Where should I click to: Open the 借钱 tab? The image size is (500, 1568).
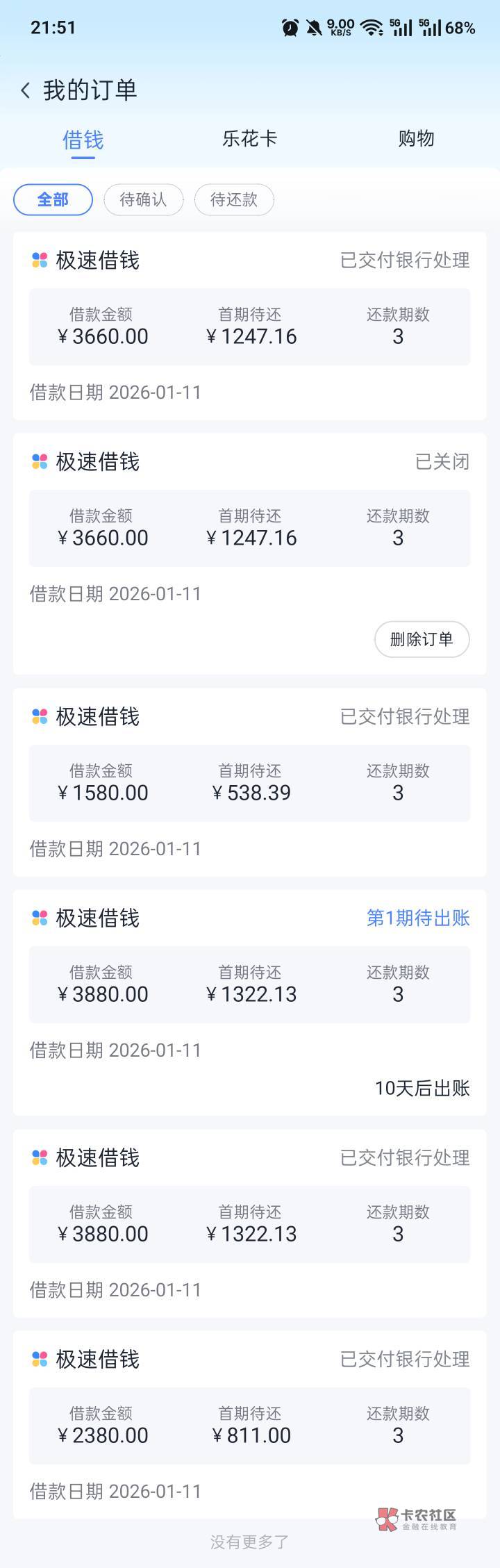83,140
